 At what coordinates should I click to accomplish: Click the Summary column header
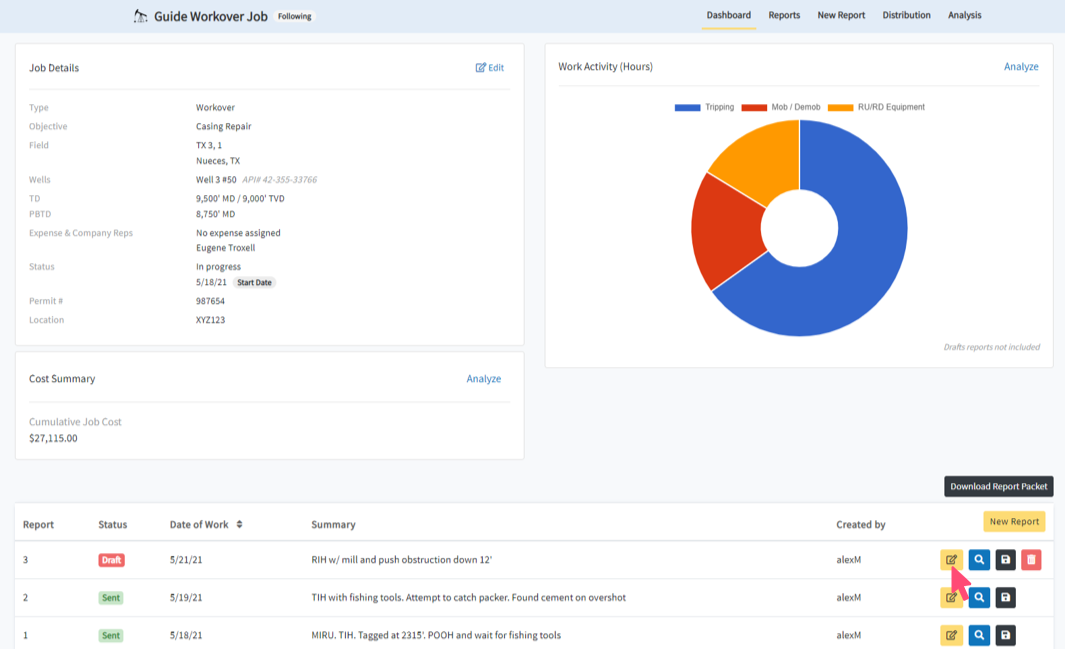point(333,524)
